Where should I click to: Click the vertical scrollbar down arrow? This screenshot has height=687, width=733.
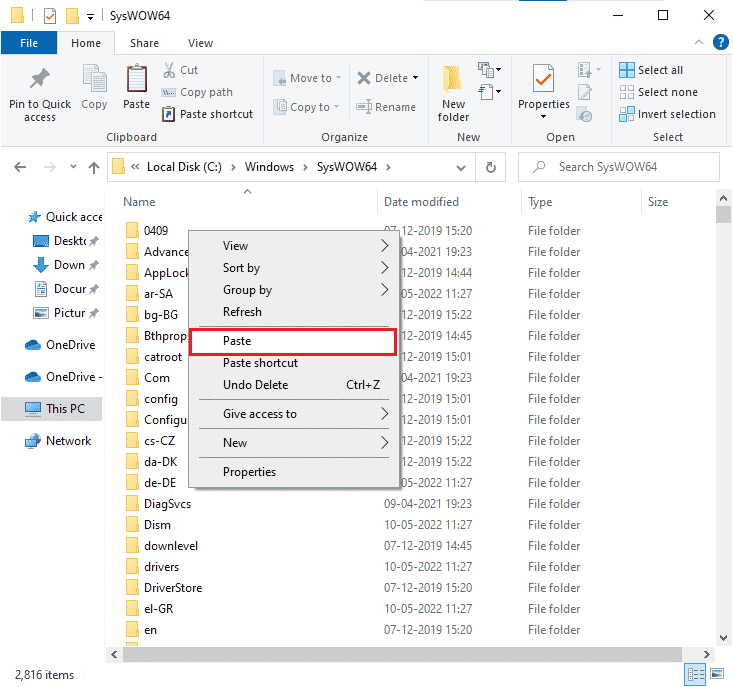(x=723, y=637)
